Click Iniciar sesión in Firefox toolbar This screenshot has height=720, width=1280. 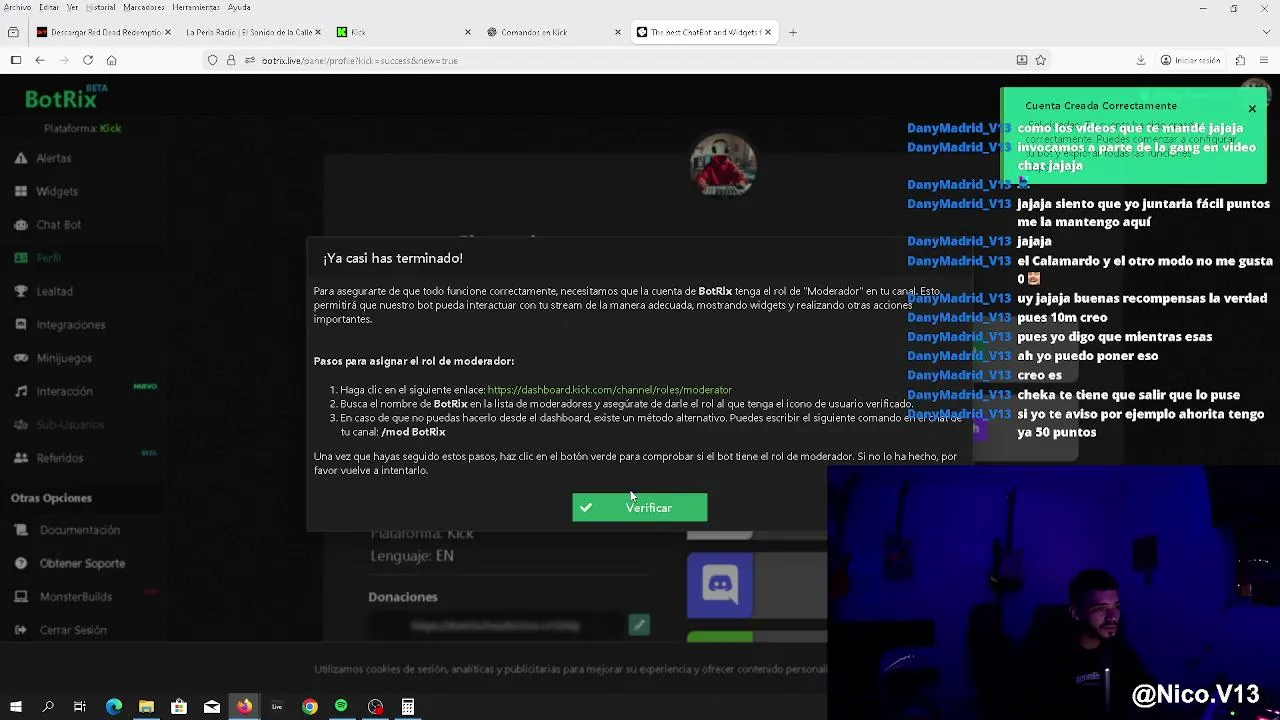[1191, 60]
